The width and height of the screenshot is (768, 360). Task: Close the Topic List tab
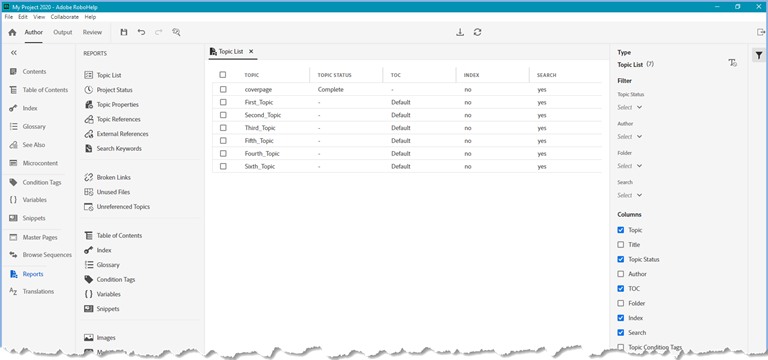[x=251, y=51]
